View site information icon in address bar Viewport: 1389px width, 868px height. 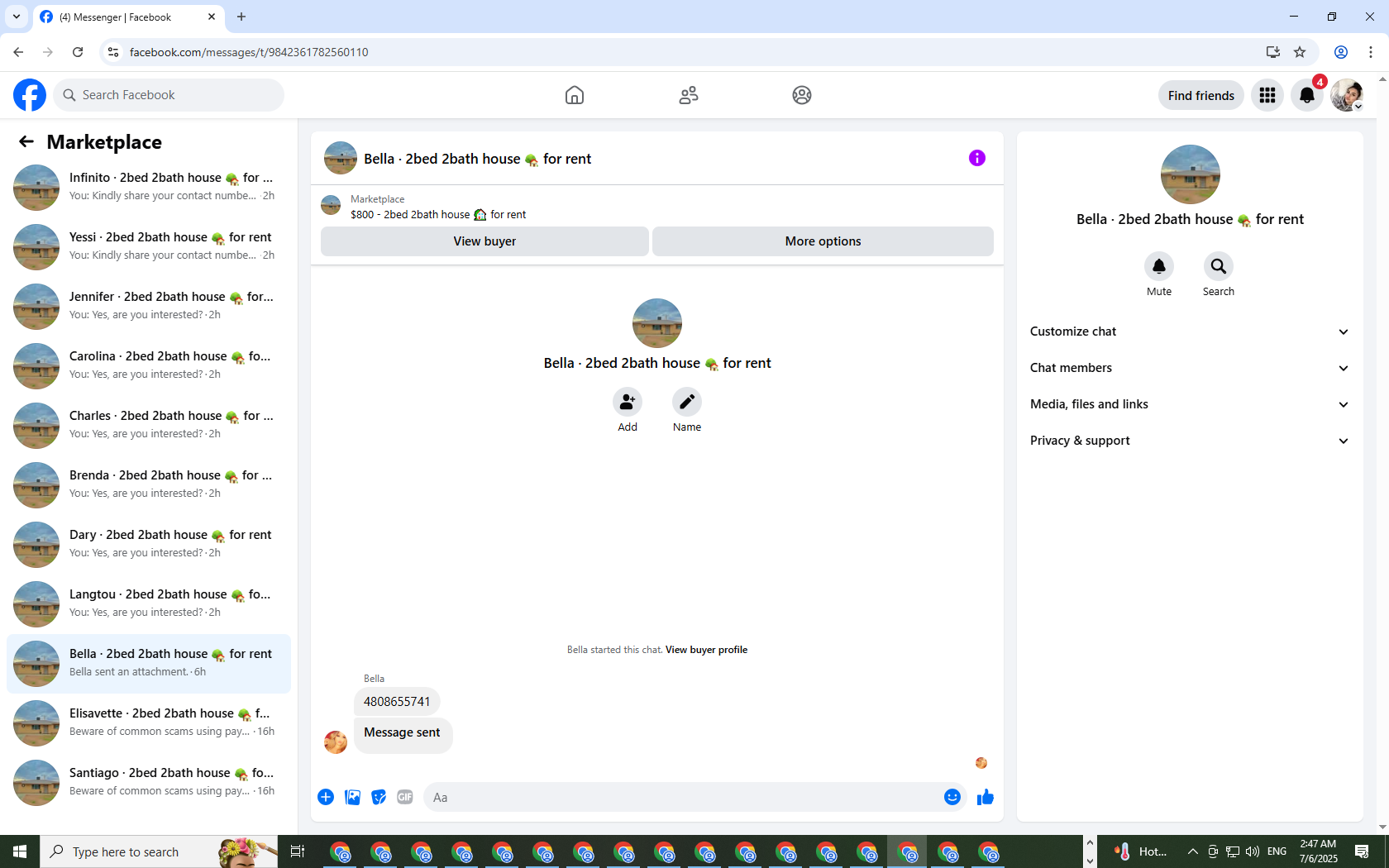[x=113, y=52]
